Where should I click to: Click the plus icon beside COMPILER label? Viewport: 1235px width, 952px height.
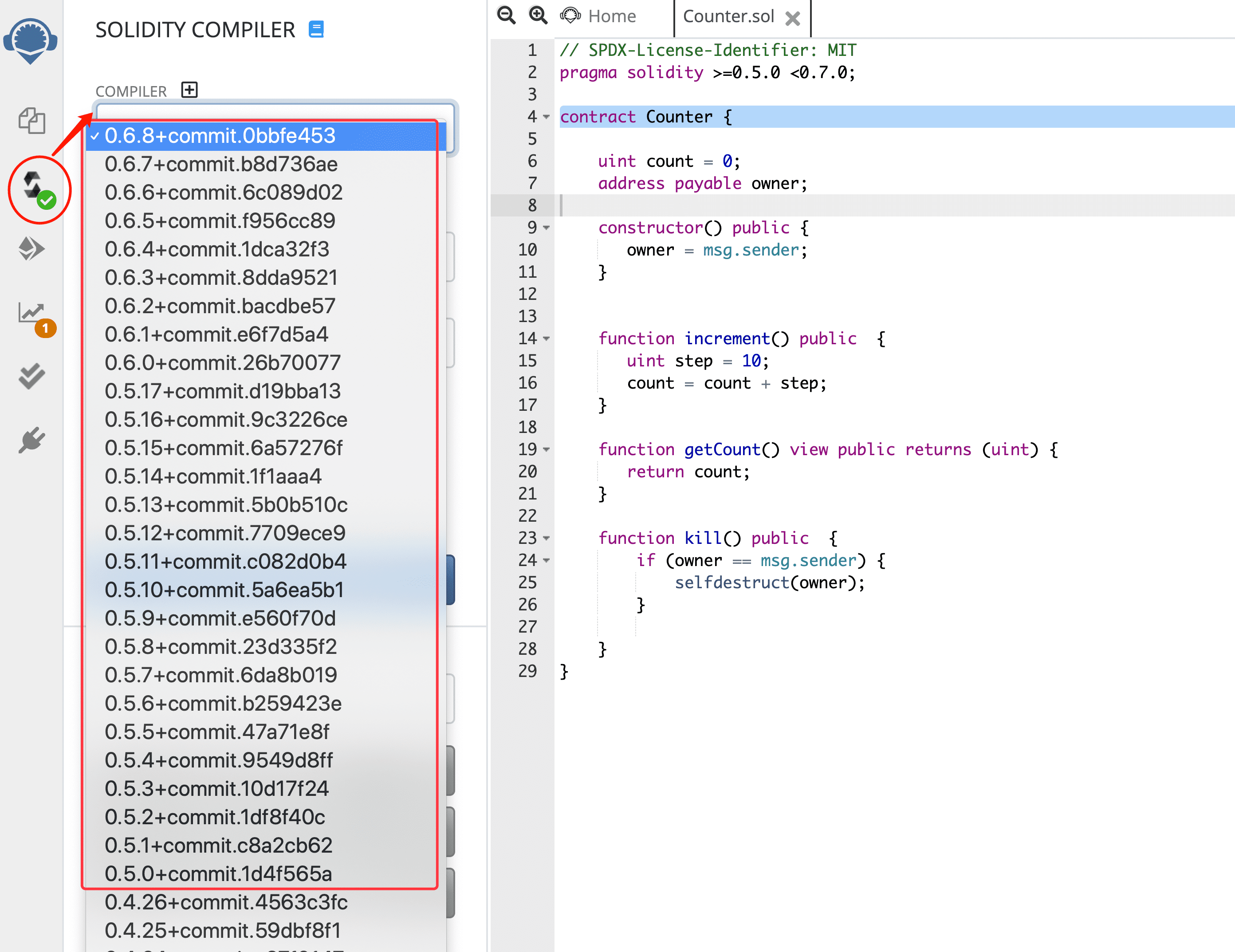click(189, 90)
